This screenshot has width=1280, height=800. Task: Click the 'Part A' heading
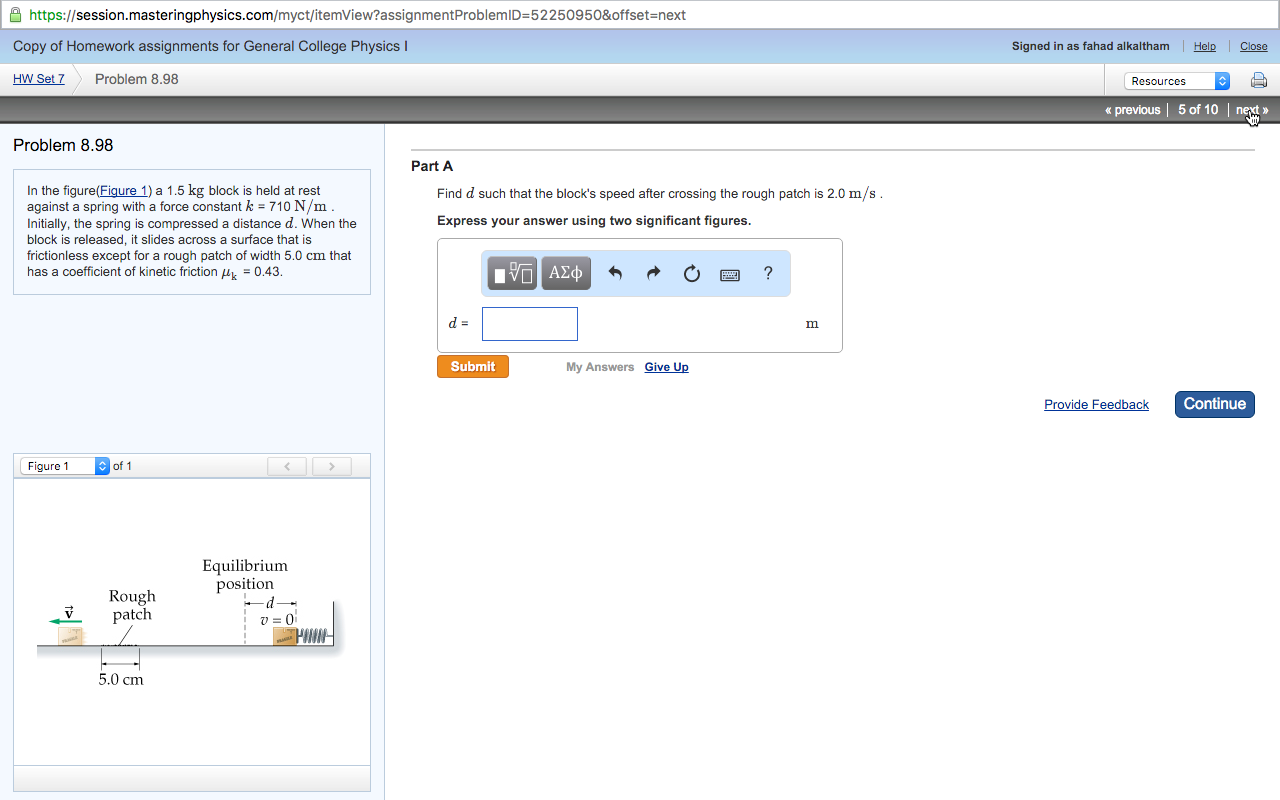coord(432,166)
